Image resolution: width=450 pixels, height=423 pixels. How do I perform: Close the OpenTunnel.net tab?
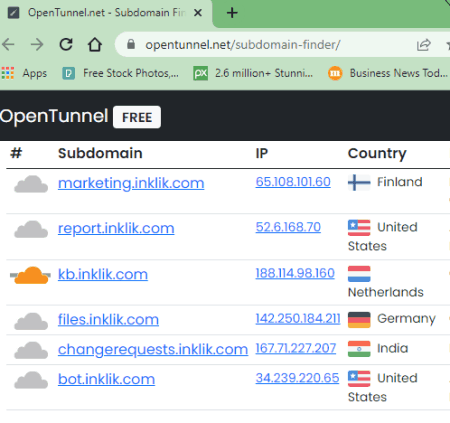tap(198, 13)
